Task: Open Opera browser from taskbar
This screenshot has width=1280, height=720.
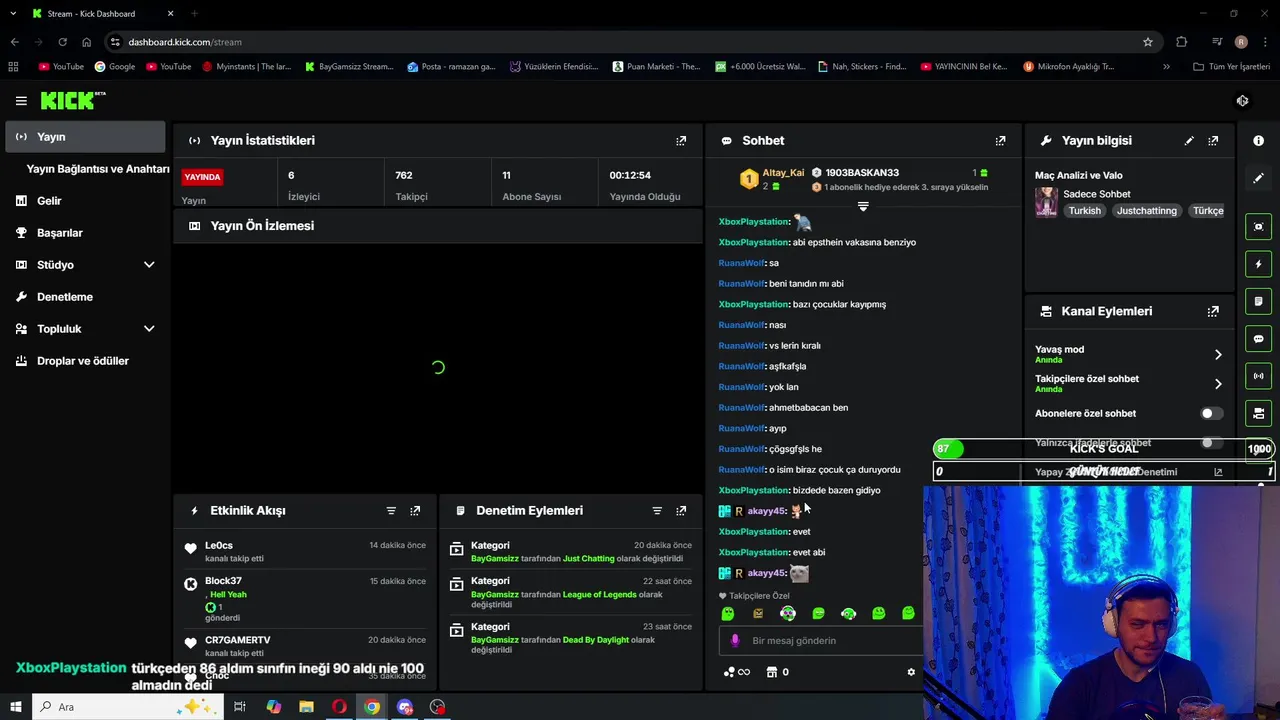Action: pyautogui.click(x=339, y=707)
